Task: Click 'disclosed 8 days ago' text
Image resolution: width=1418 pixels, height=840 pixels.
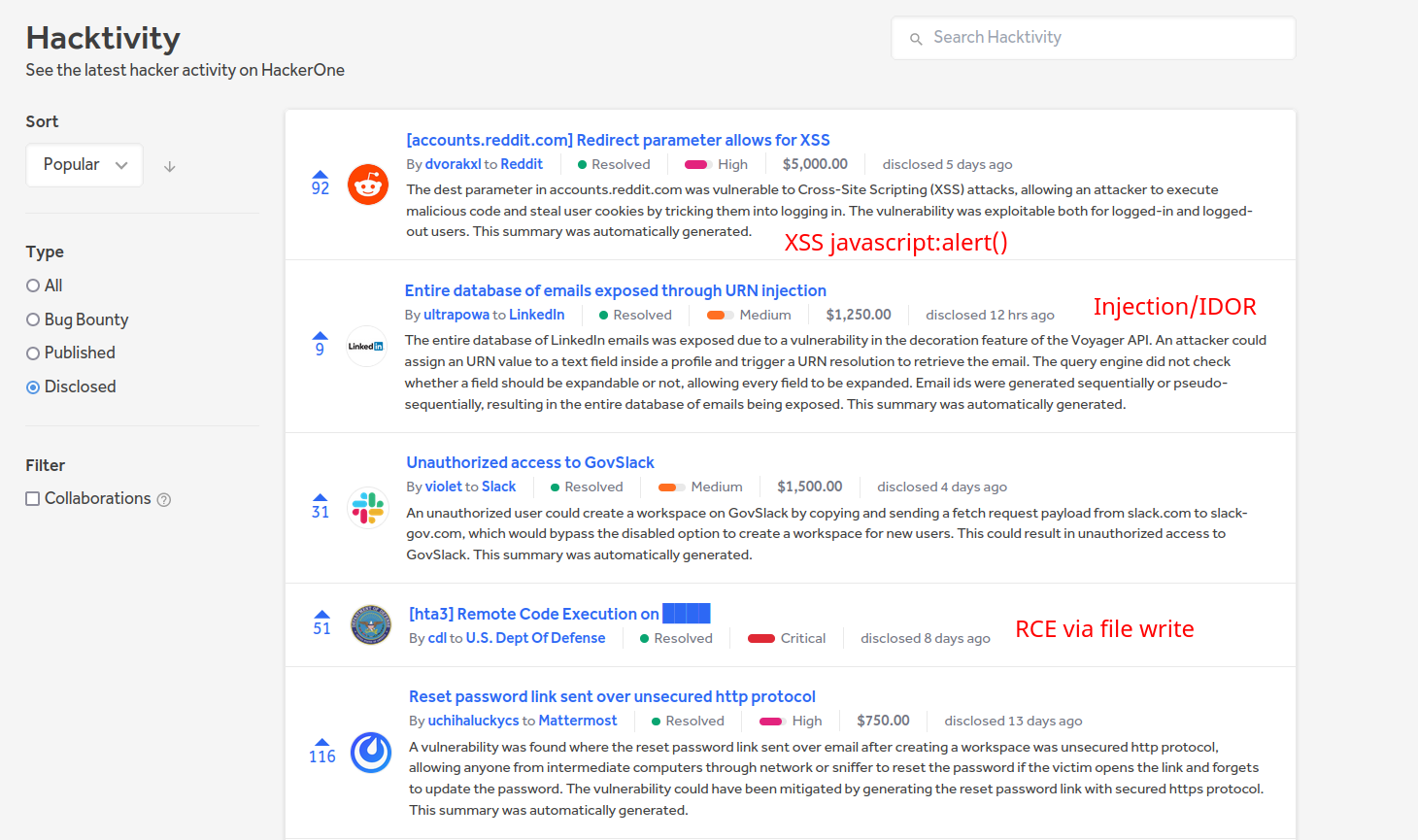Action: [926, 639]
